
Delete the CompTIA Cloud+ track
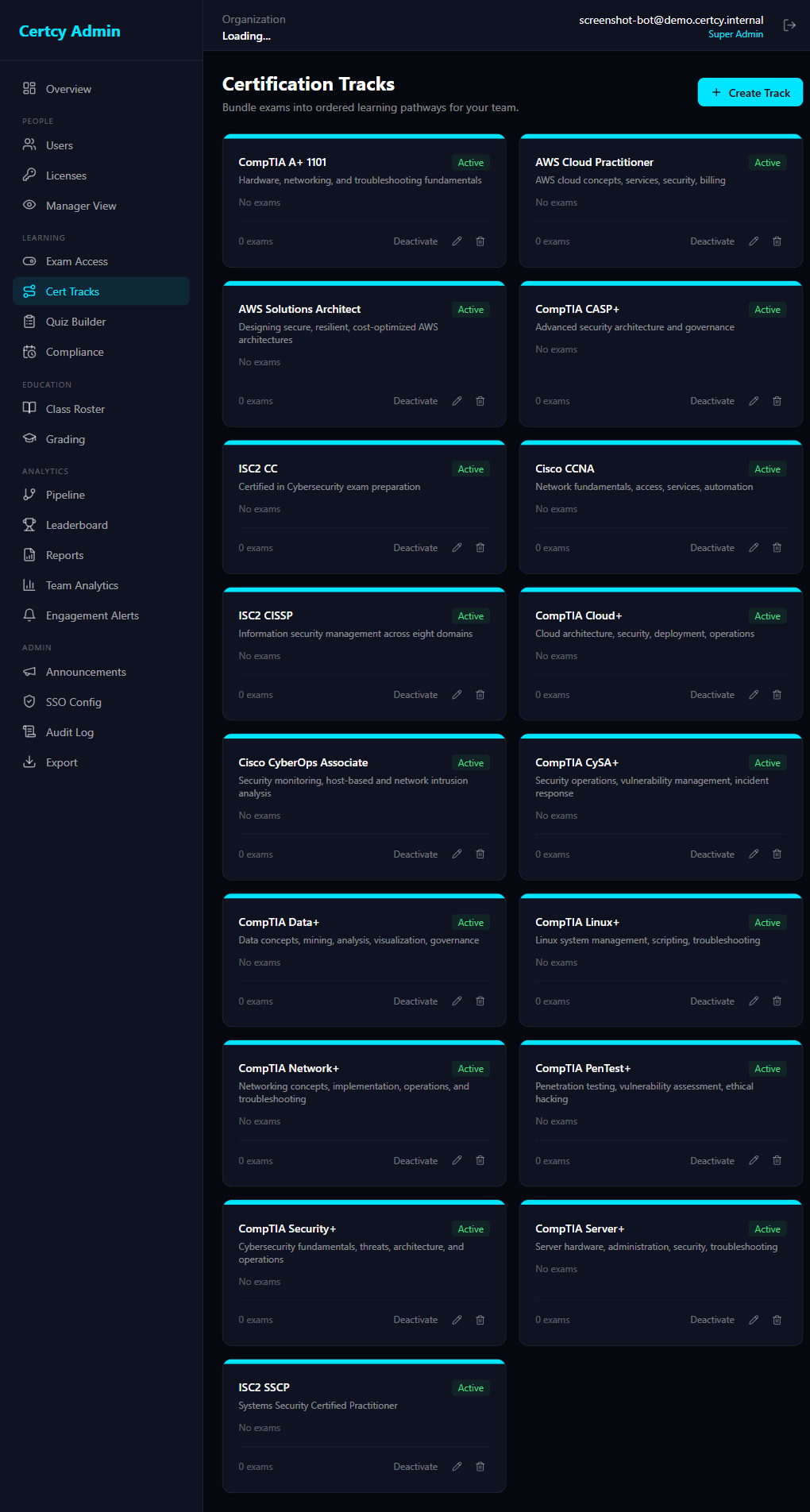(x=777, y=695)
